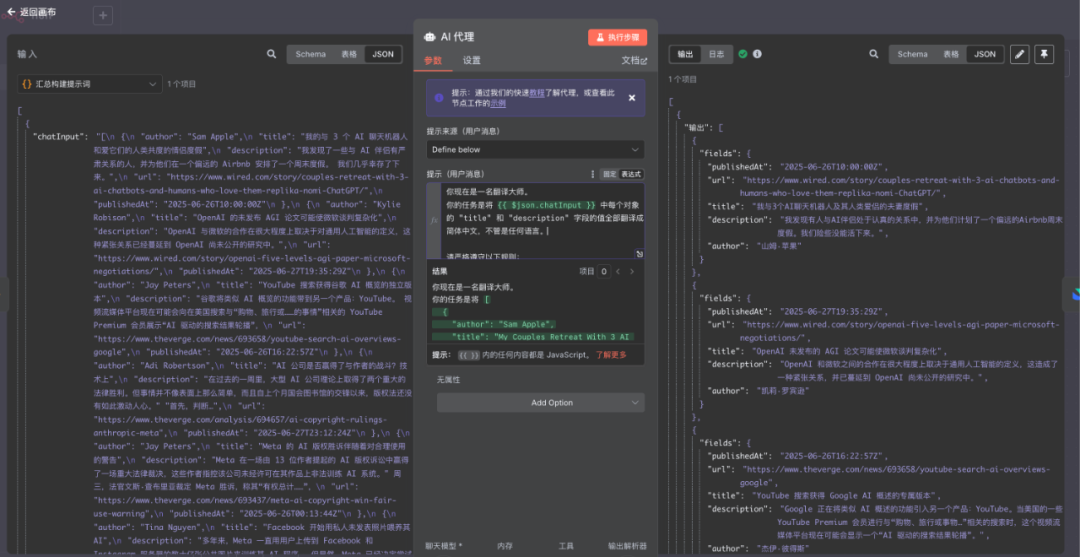Open the 参数 tab
Screen dimensions: 1080x557
coord(433,61)
